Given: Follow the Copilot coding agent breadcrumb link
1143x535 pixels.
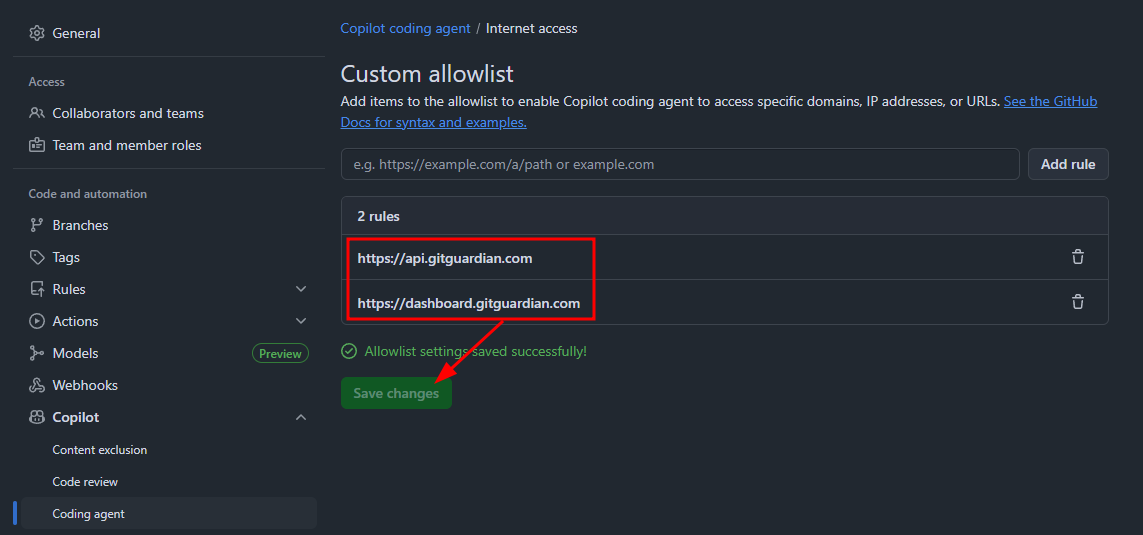Looking at the screenshot, I should point(405,28).
